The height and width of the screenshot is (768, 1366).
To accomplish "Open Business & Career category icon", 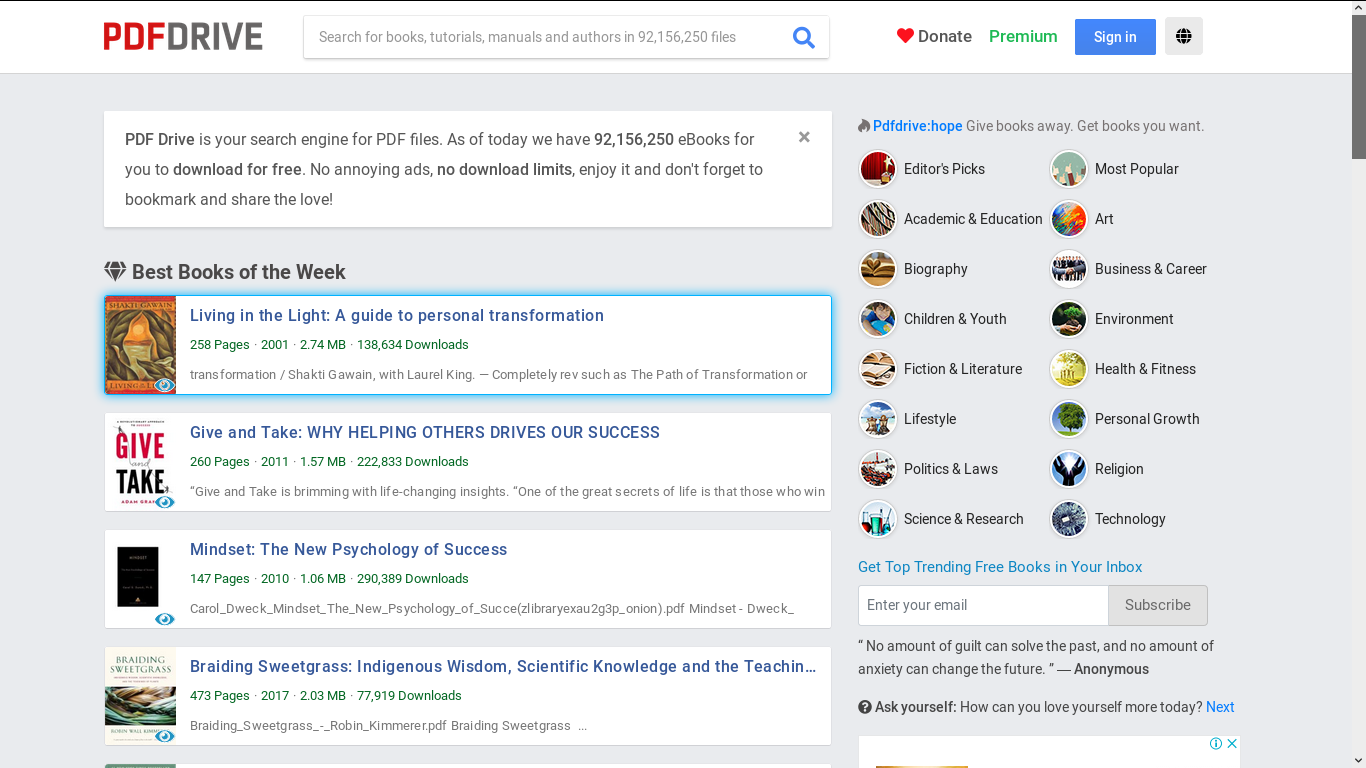I will (1069, 269).
